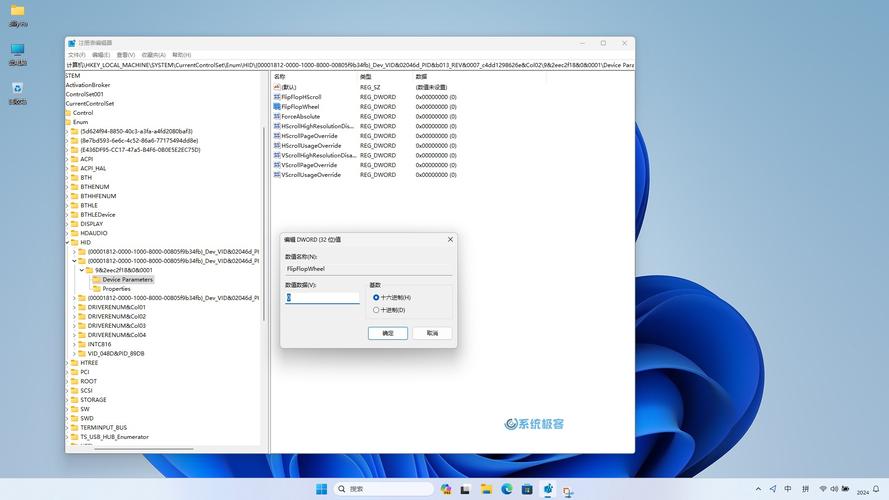Show hidden tray icons chevron
Screen dimensions: 889x500
(x=758, y=489)
